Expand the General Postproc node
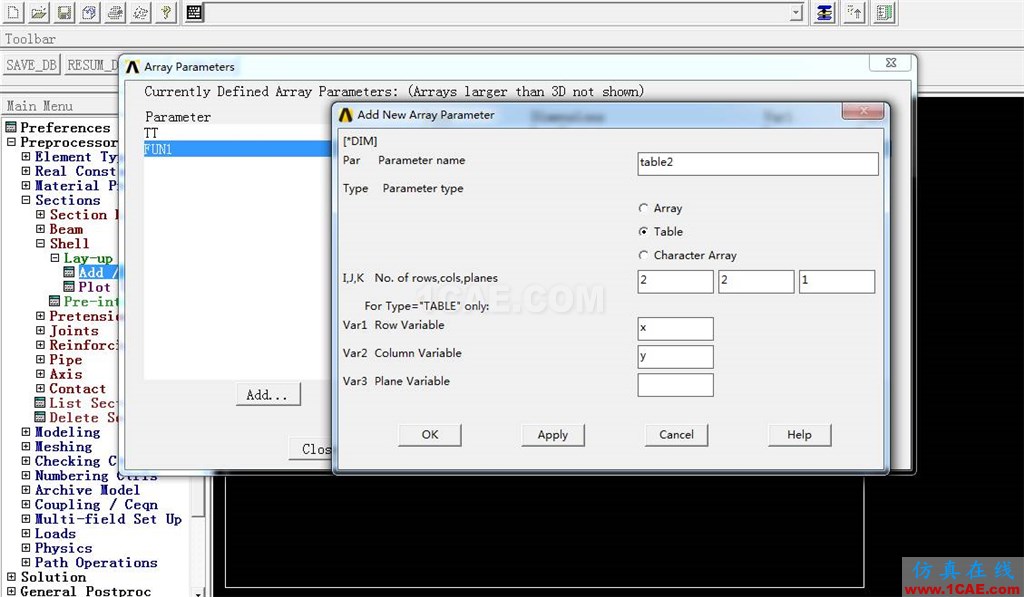The height and width of the screenshot is (597, 1024). coord(11,590)
